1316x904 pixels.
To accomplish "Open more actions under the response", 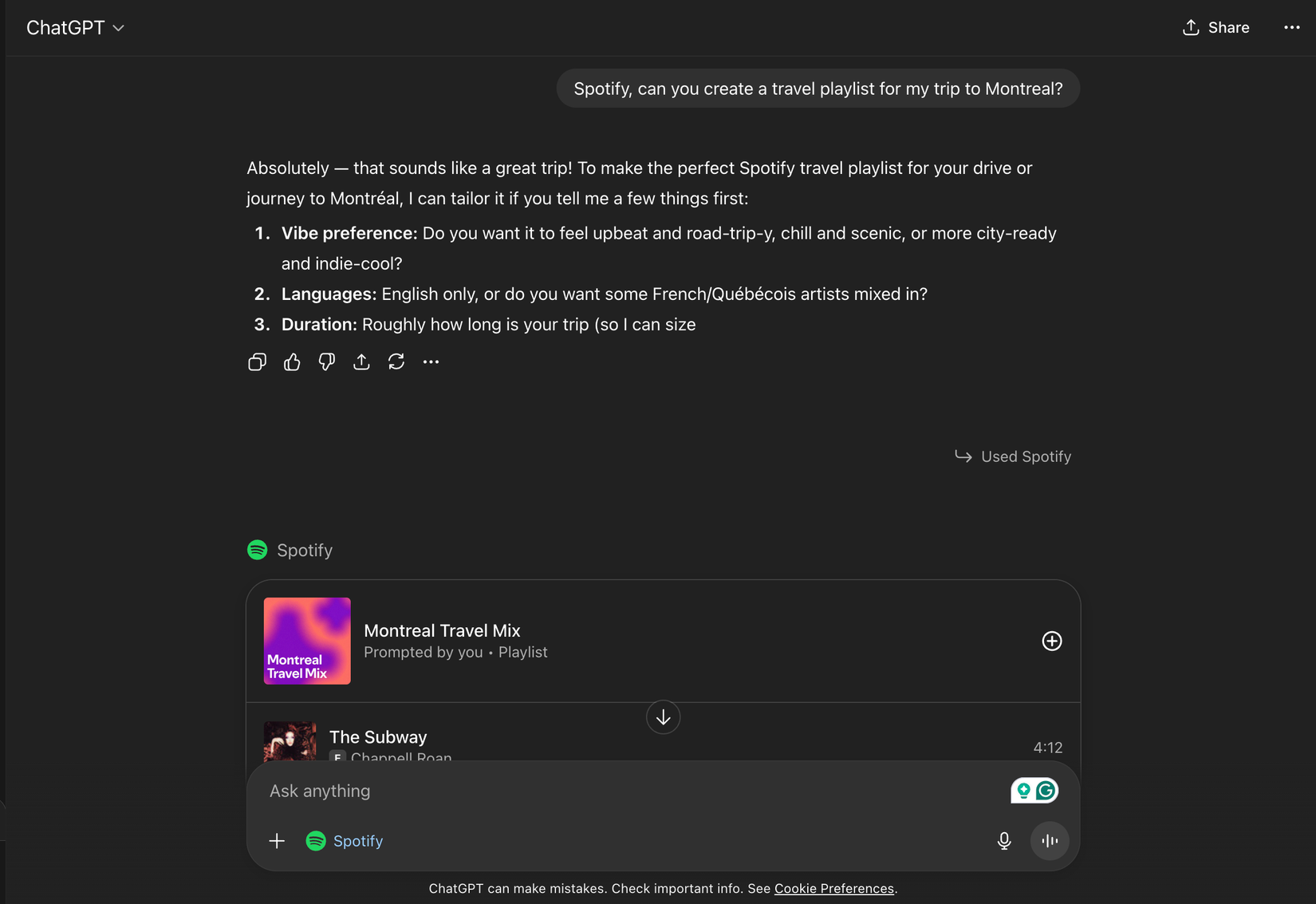I will click(431, 361).
